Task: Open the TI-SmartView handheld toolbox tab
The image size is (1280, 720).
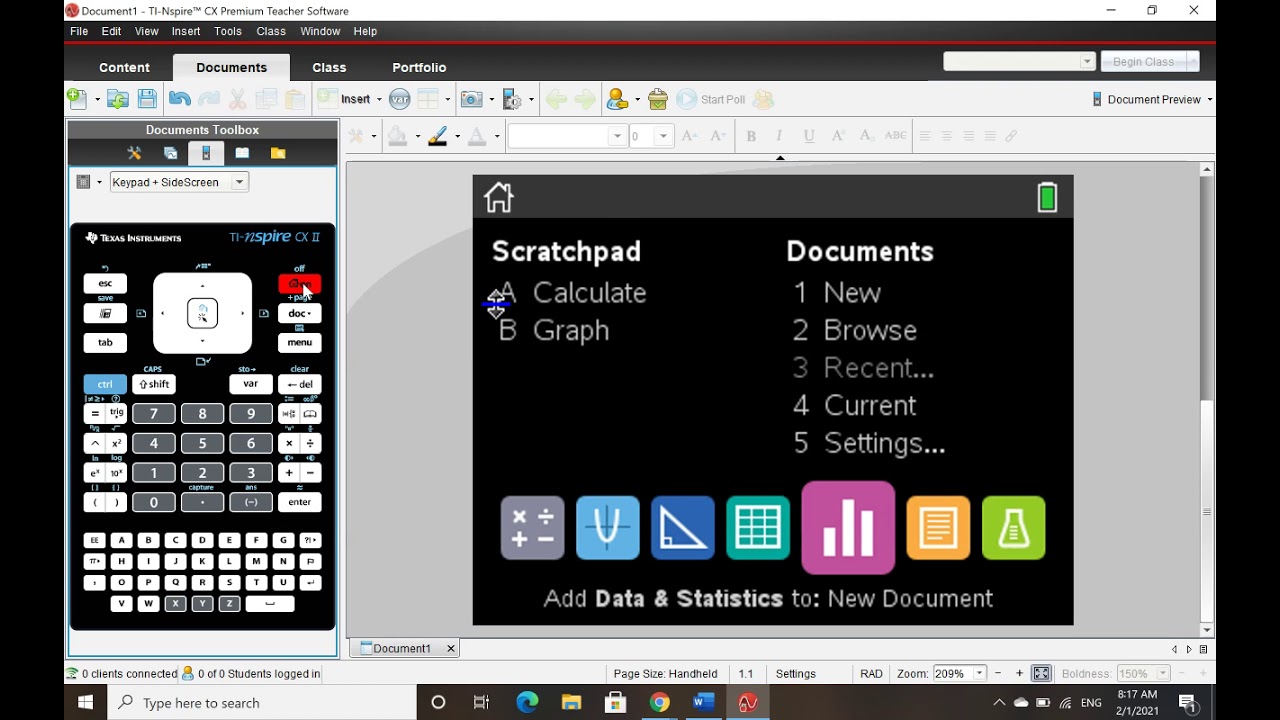Action: coord(206,153)
